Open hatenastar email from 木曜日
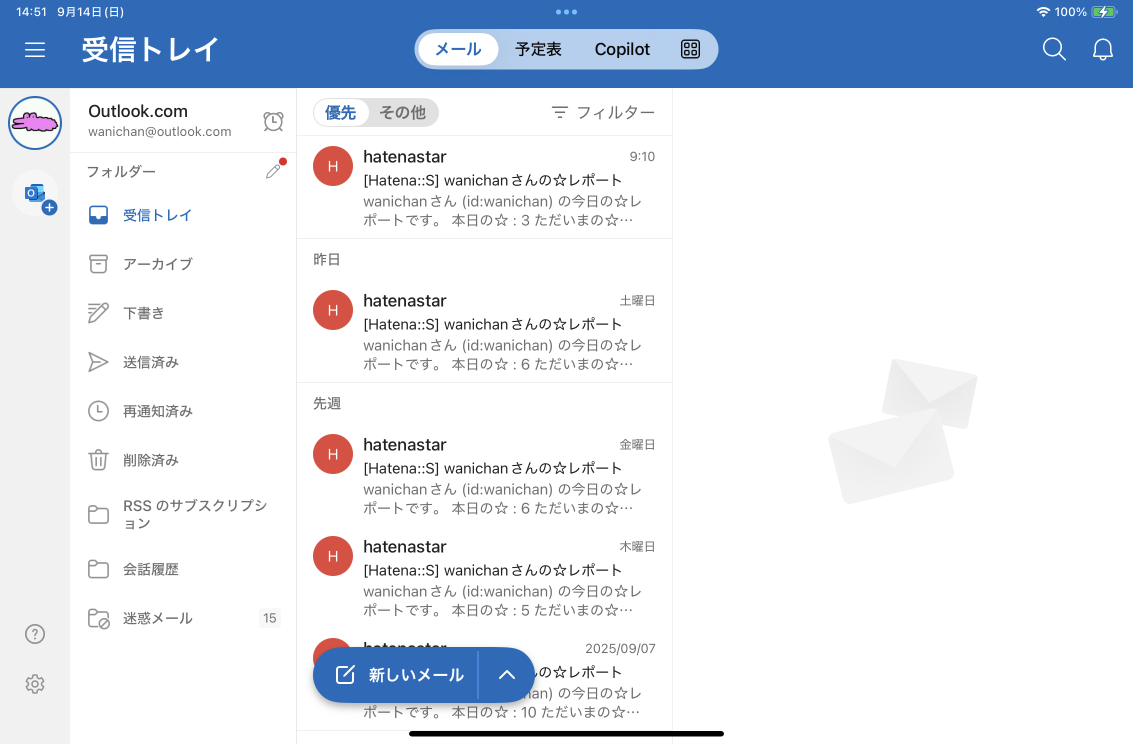Screen dimensions: 1133x744 pyautogui.click(x=484, y=578)
